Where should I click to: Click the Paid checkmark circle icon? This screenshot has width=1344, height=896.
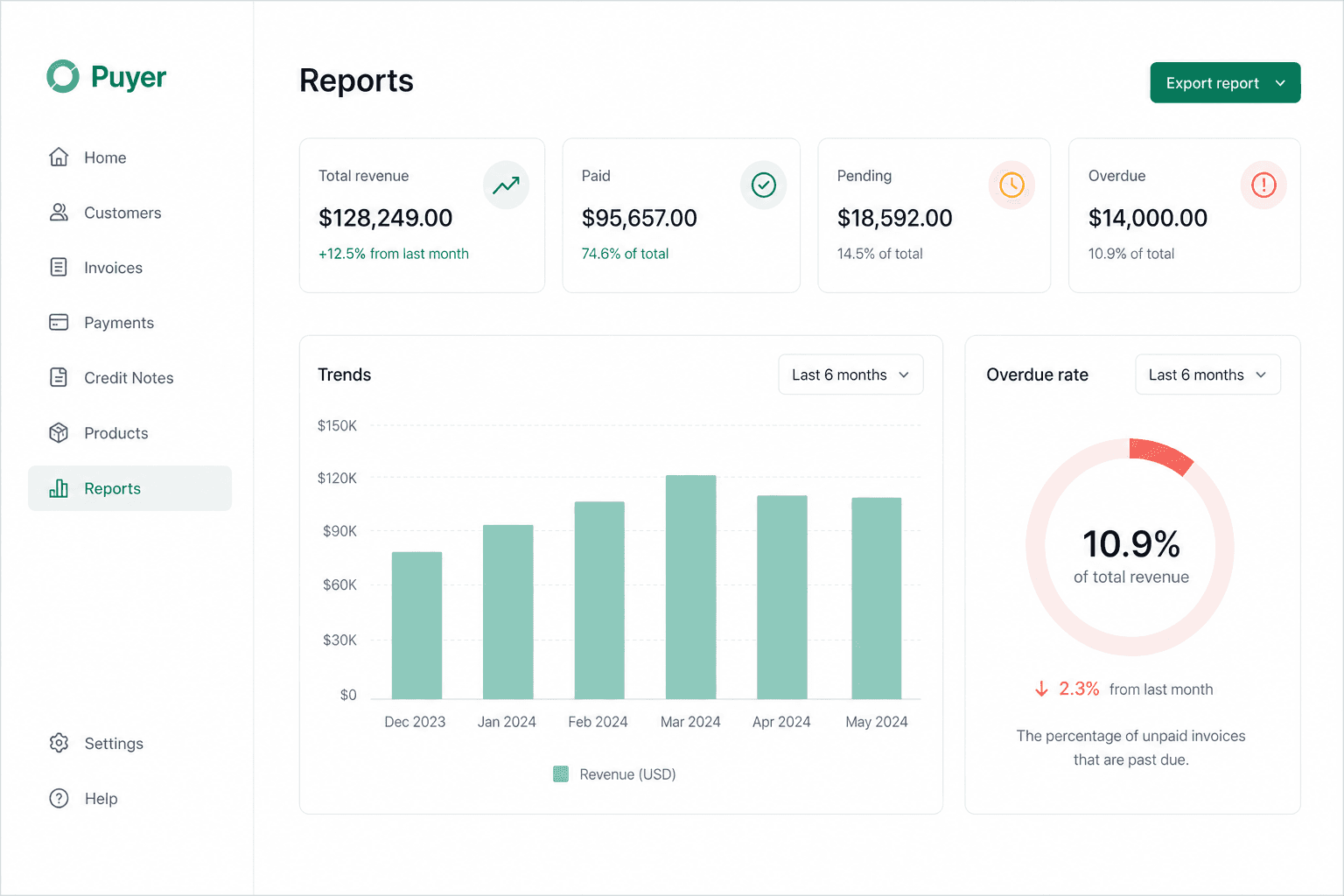point(764,185)
